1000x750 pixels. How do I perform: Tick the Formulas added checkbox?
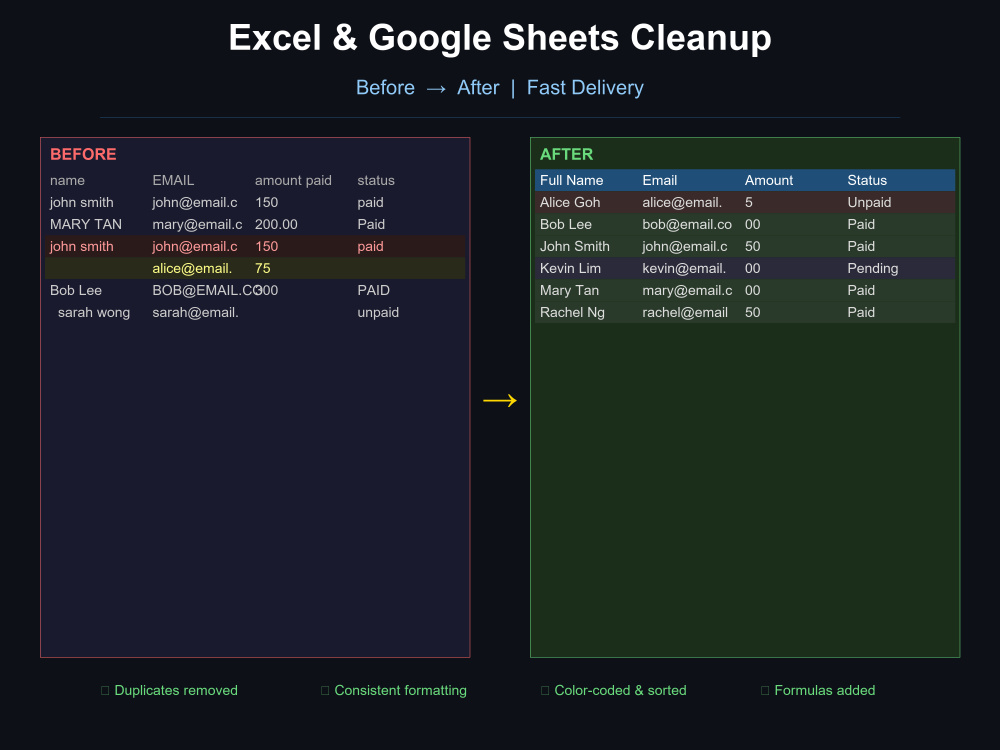(765, 691)
